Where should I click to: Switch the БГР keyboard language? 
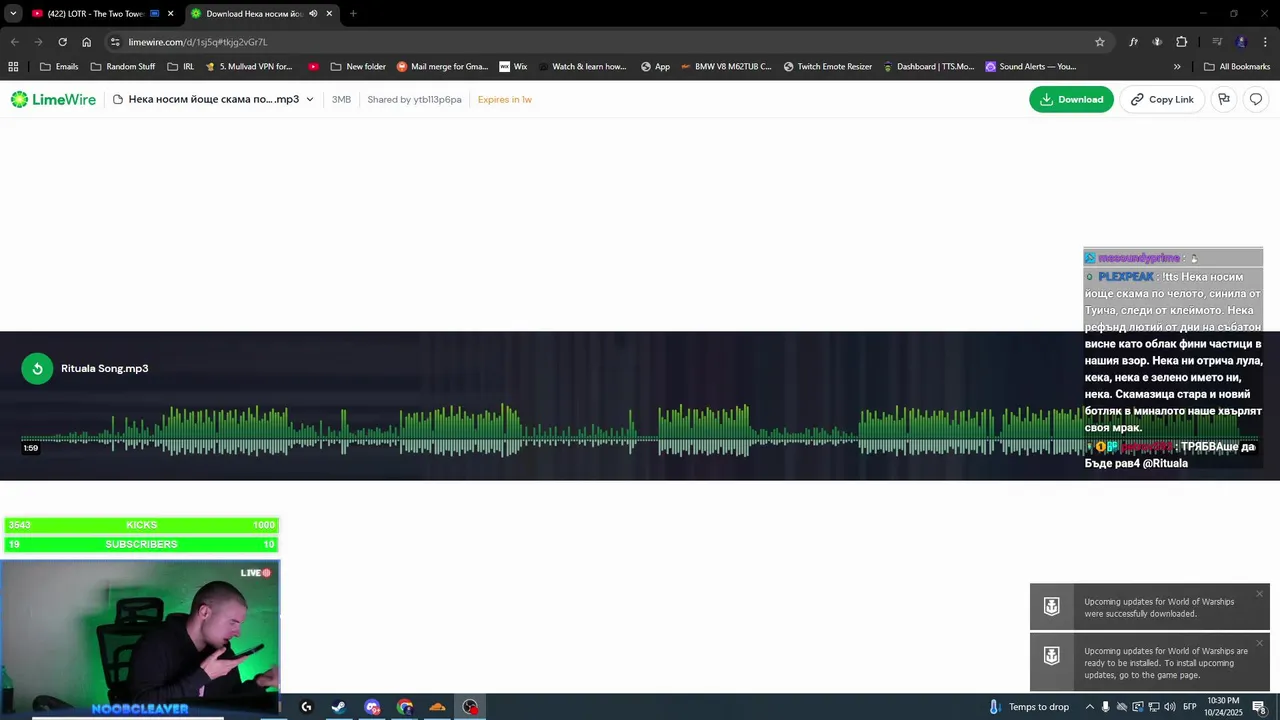coord(1190,707)
